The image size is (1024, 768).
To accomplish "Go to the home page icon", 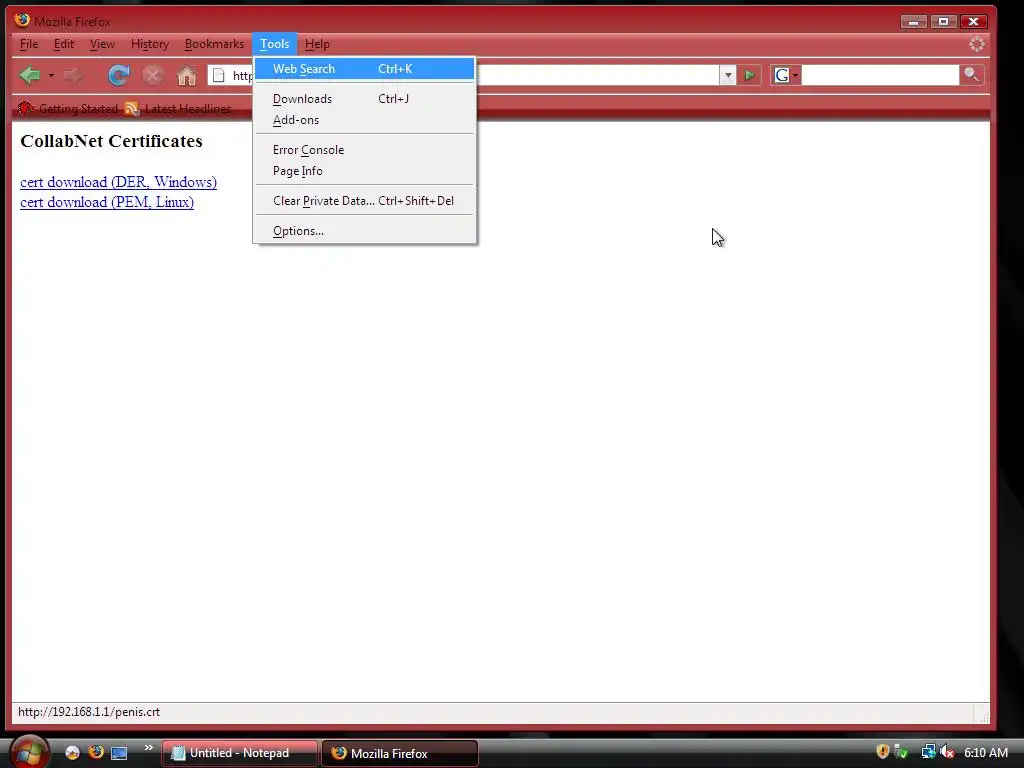I will (x=187, y=76).
